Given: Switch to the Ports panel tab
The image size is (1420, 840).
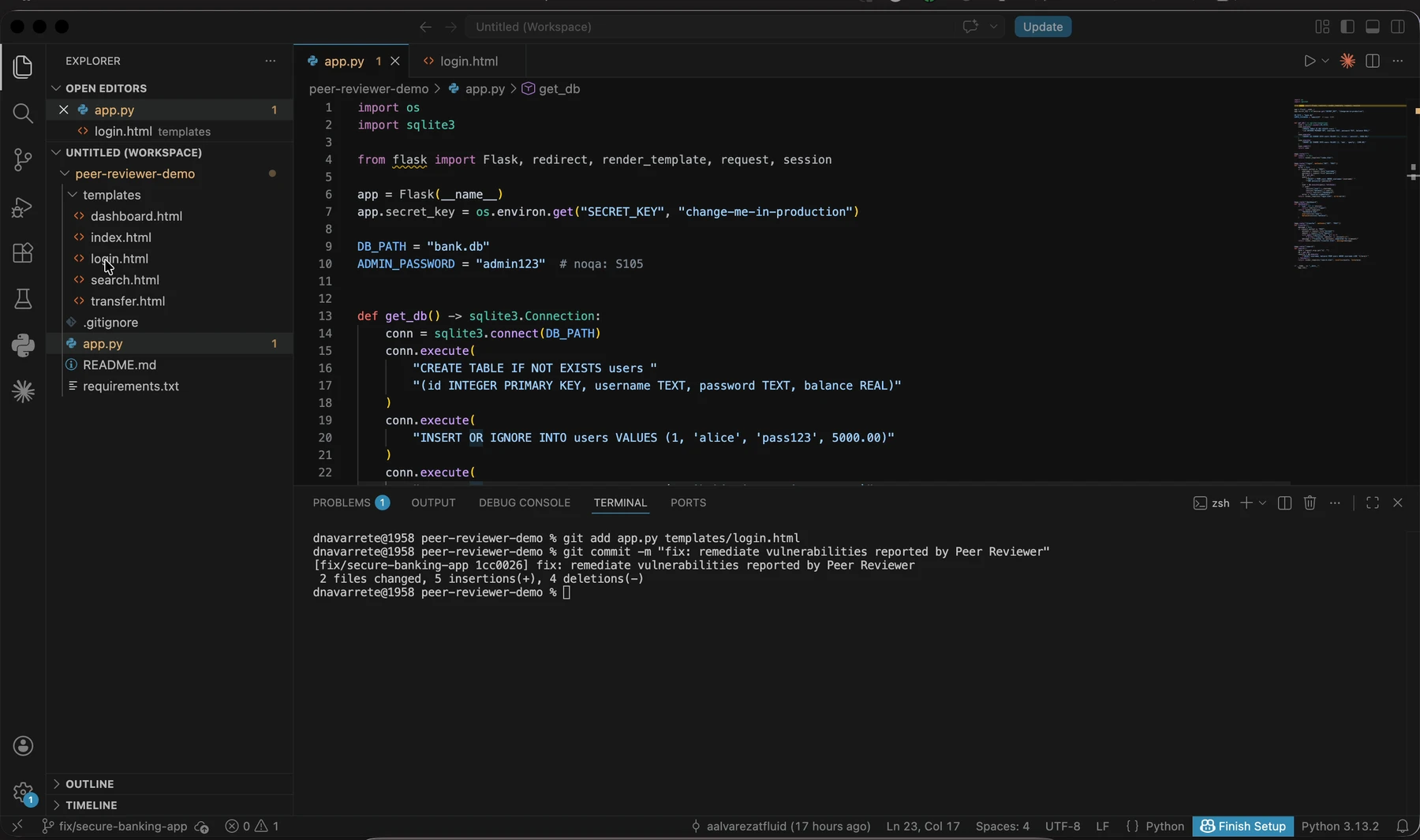Looking at the screenshot, I should point(688,502).
